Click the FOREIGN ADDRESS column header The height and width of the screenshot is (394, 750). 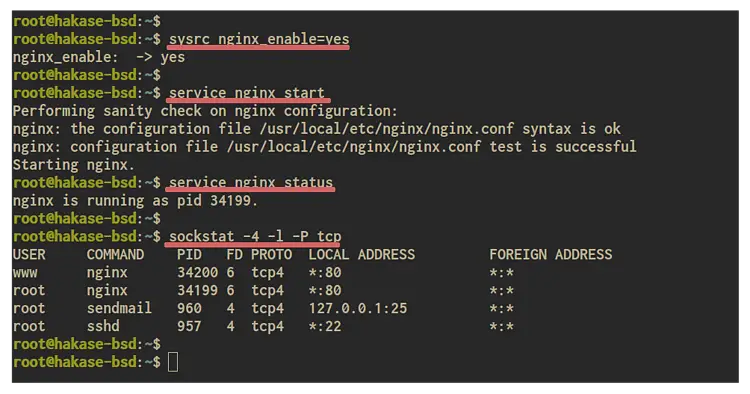551,254
